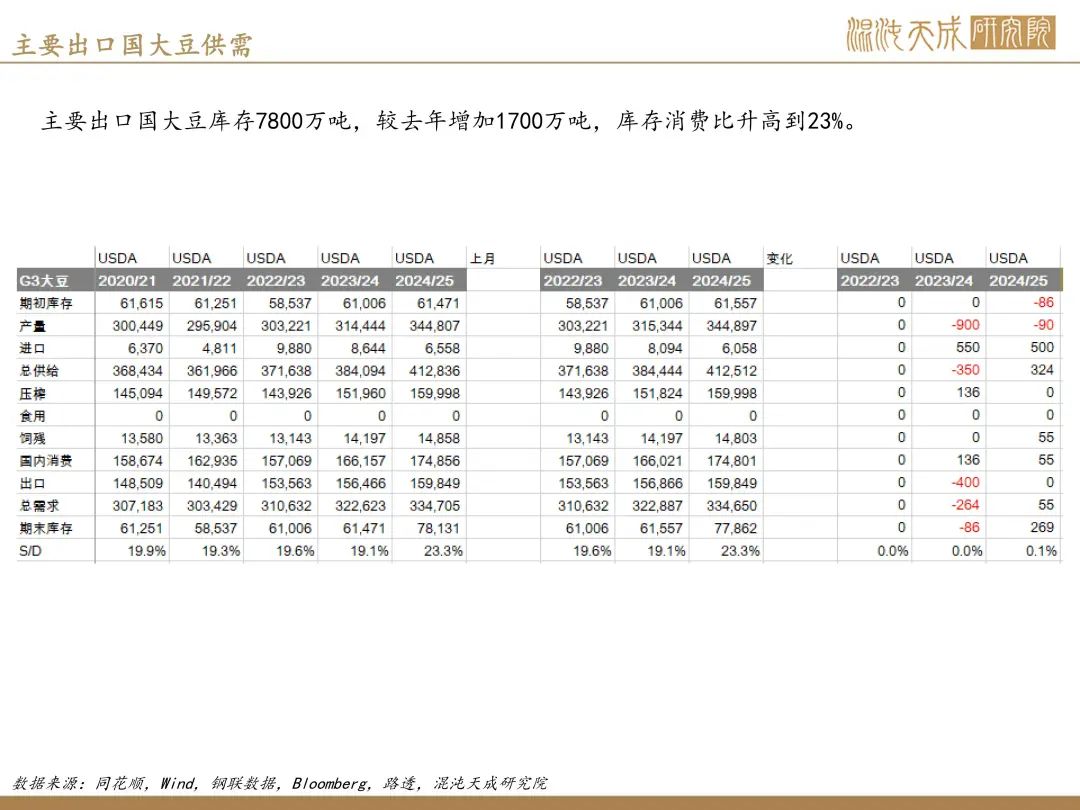Select S/D change value 0.1%
Image resolution: width=1080 pixels, height=810 pixels.
[1041, 551]
